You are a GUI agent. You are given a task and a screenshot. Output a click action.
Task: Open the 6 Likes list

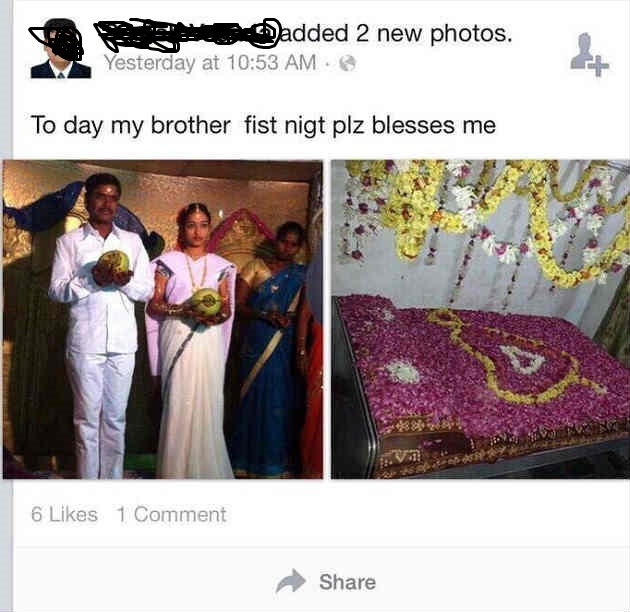click(x=64, y=514)
